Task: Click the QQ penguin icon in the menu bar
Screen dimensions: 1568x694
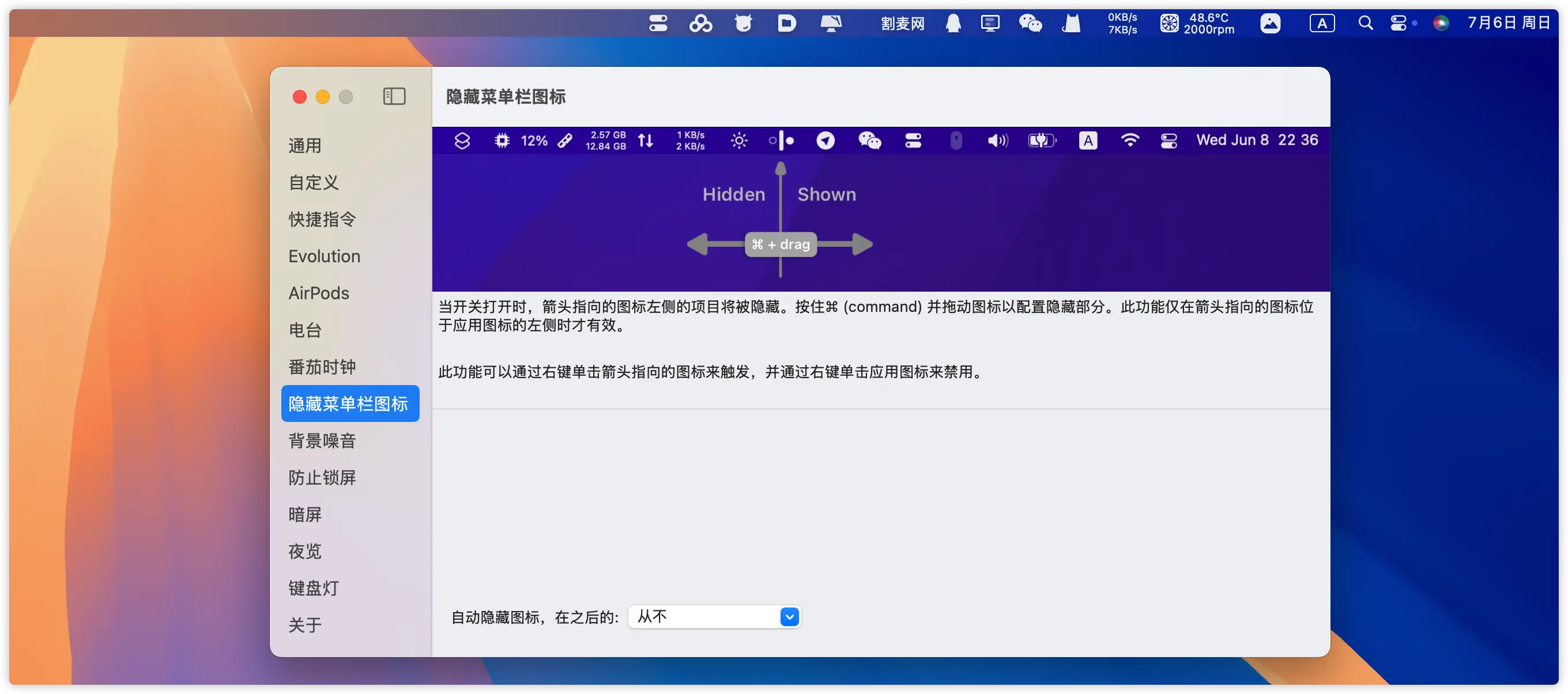Action: 952,23
